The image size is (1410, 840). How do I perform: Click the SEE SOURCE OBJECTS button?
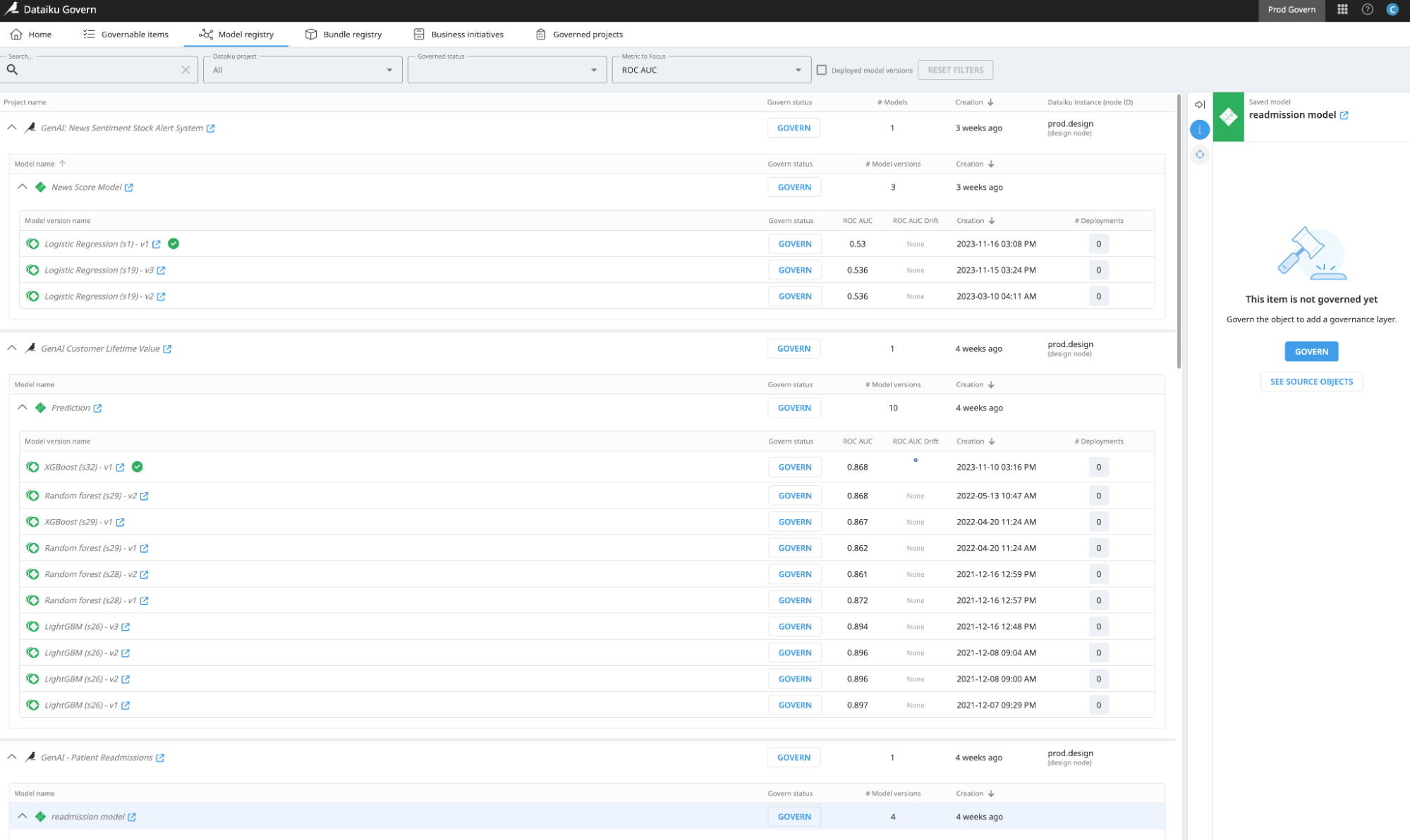coord(1311,381)
